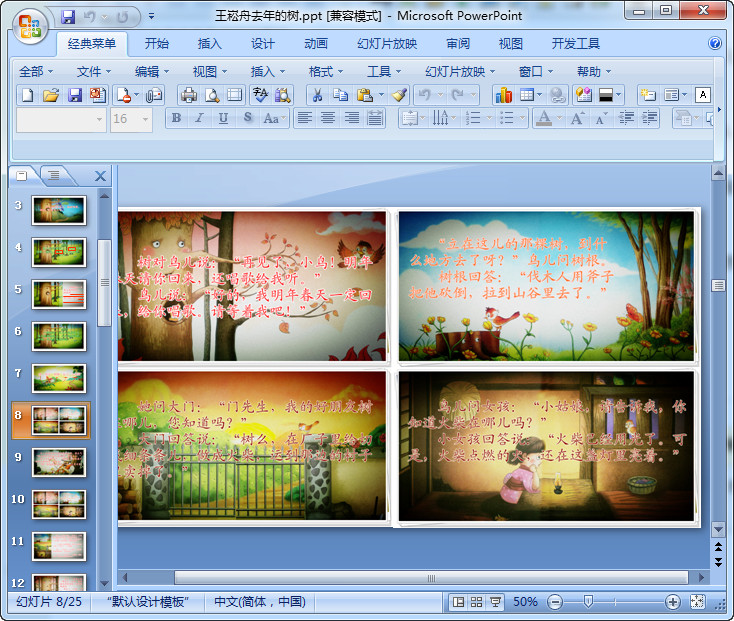Click Decrease Font Size icon

tap(601, 118)
